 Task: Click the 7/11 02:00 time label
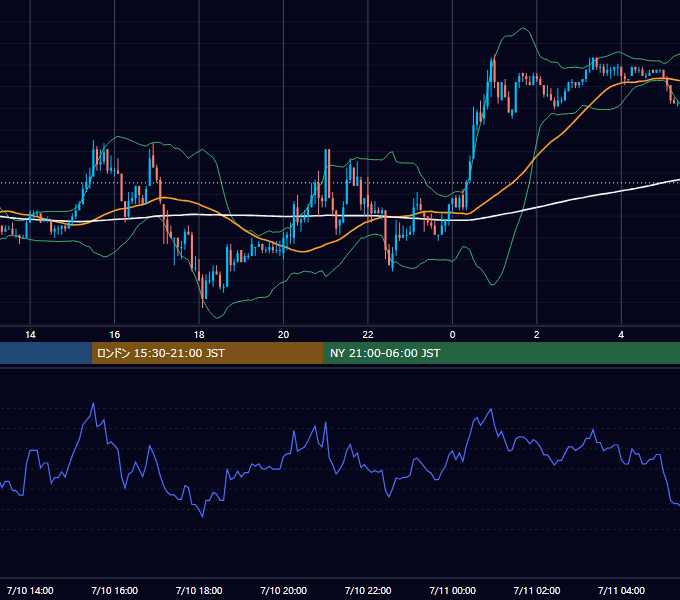(x=537, y=590)
